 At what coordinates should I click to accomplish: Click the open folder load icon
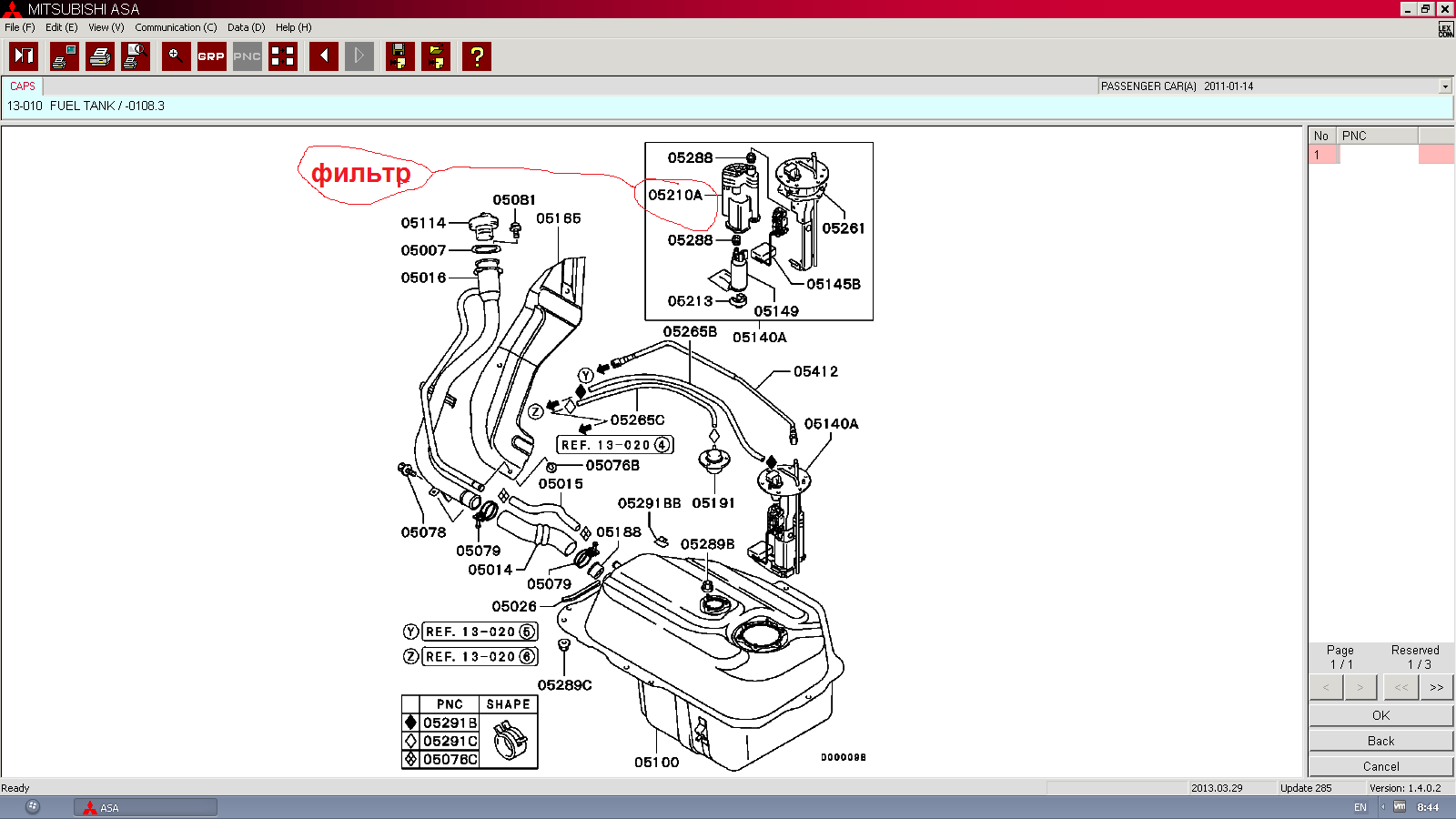tap(436, 56)
